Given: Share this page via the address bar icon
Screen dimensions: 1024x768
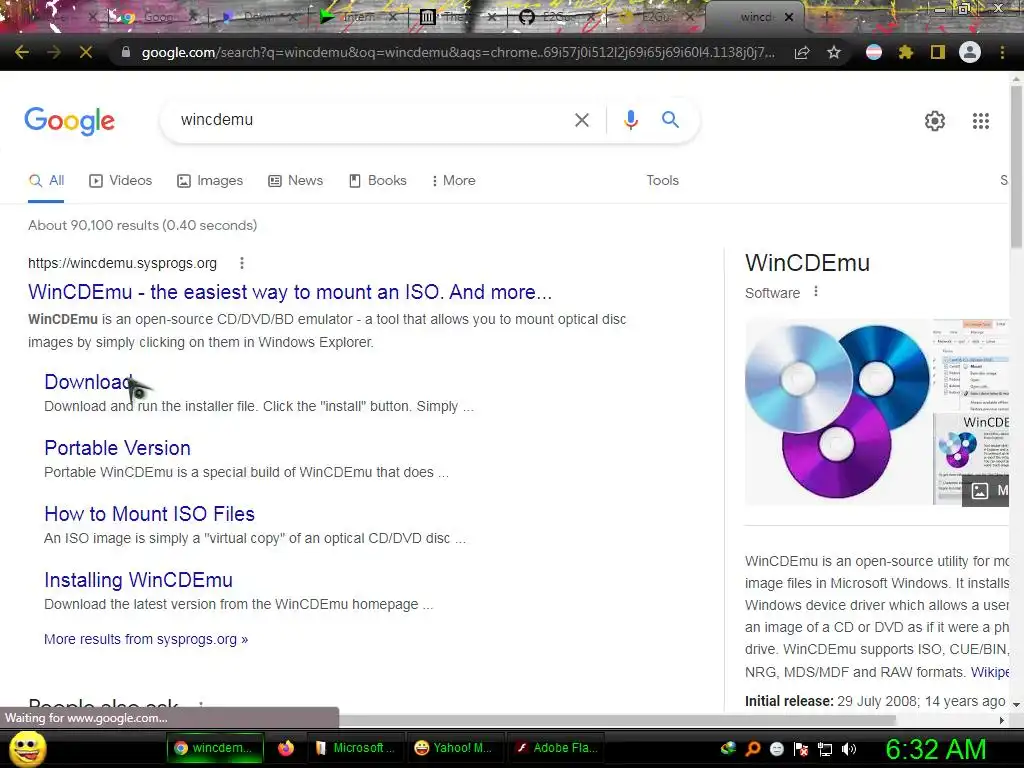Looking at the screenshot, I should (803, 53).
